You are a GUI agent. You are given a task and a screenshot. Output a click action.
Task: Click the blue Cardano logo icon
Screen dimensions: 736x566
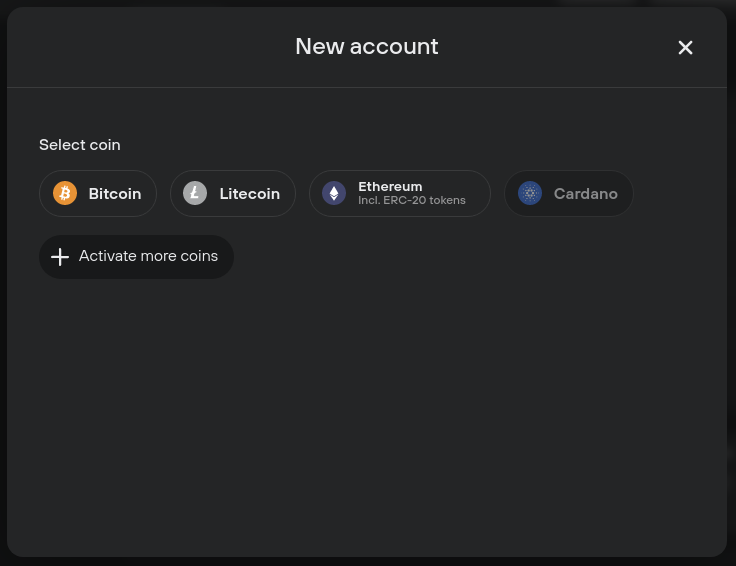click(x=529, y=193)
